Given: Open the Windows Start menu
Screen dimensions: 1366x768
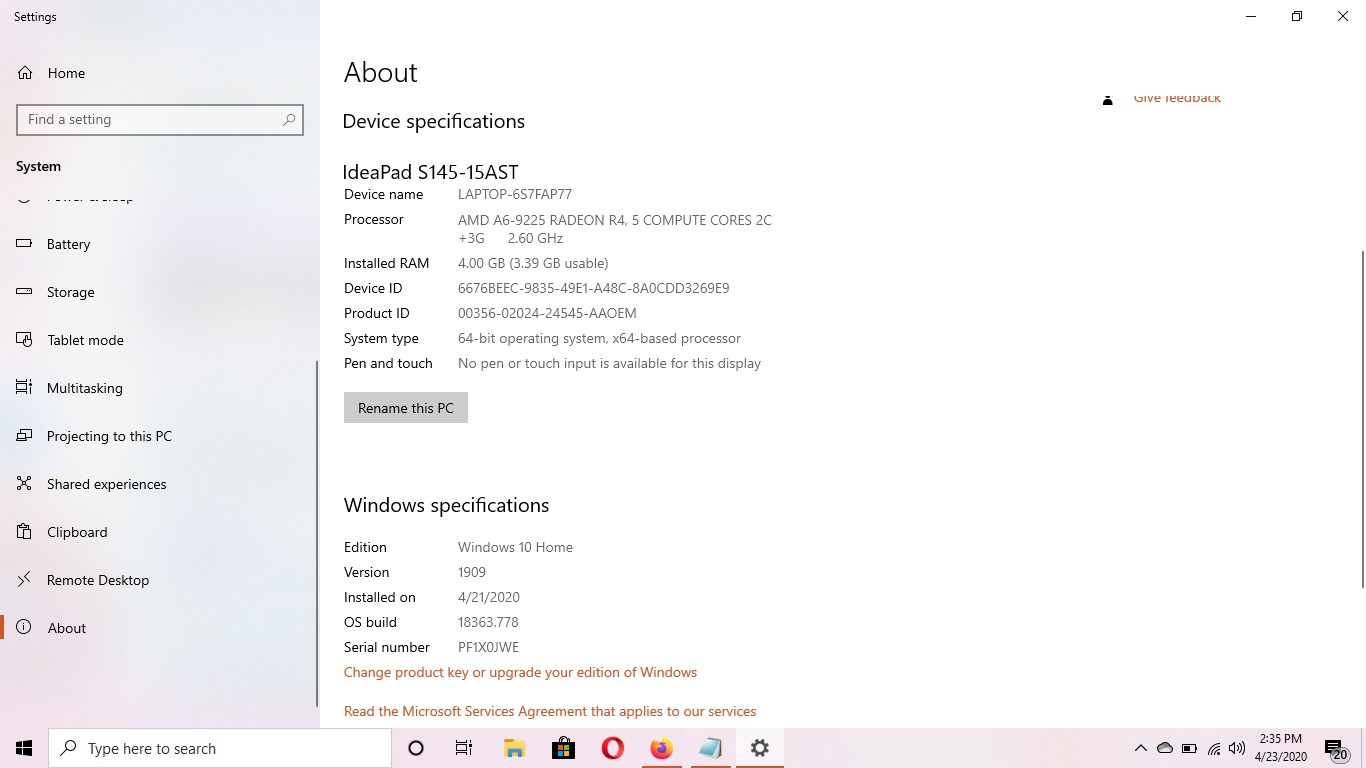Looking at the screenshot, I should pyautogui.click(x=24, y=748).
